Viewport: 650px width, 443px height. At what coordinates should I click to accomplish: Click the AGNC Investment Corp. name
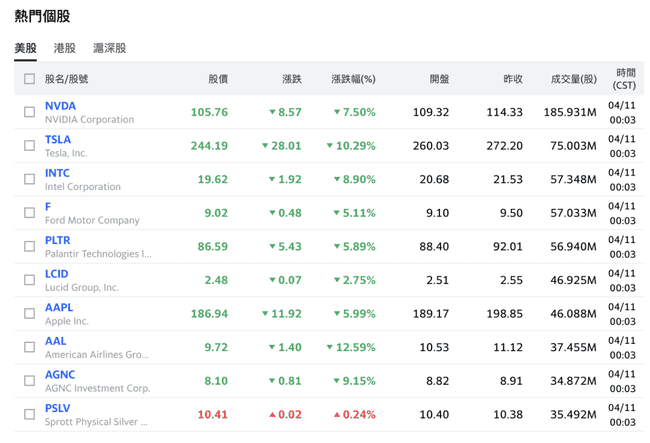tap(98, 388)
